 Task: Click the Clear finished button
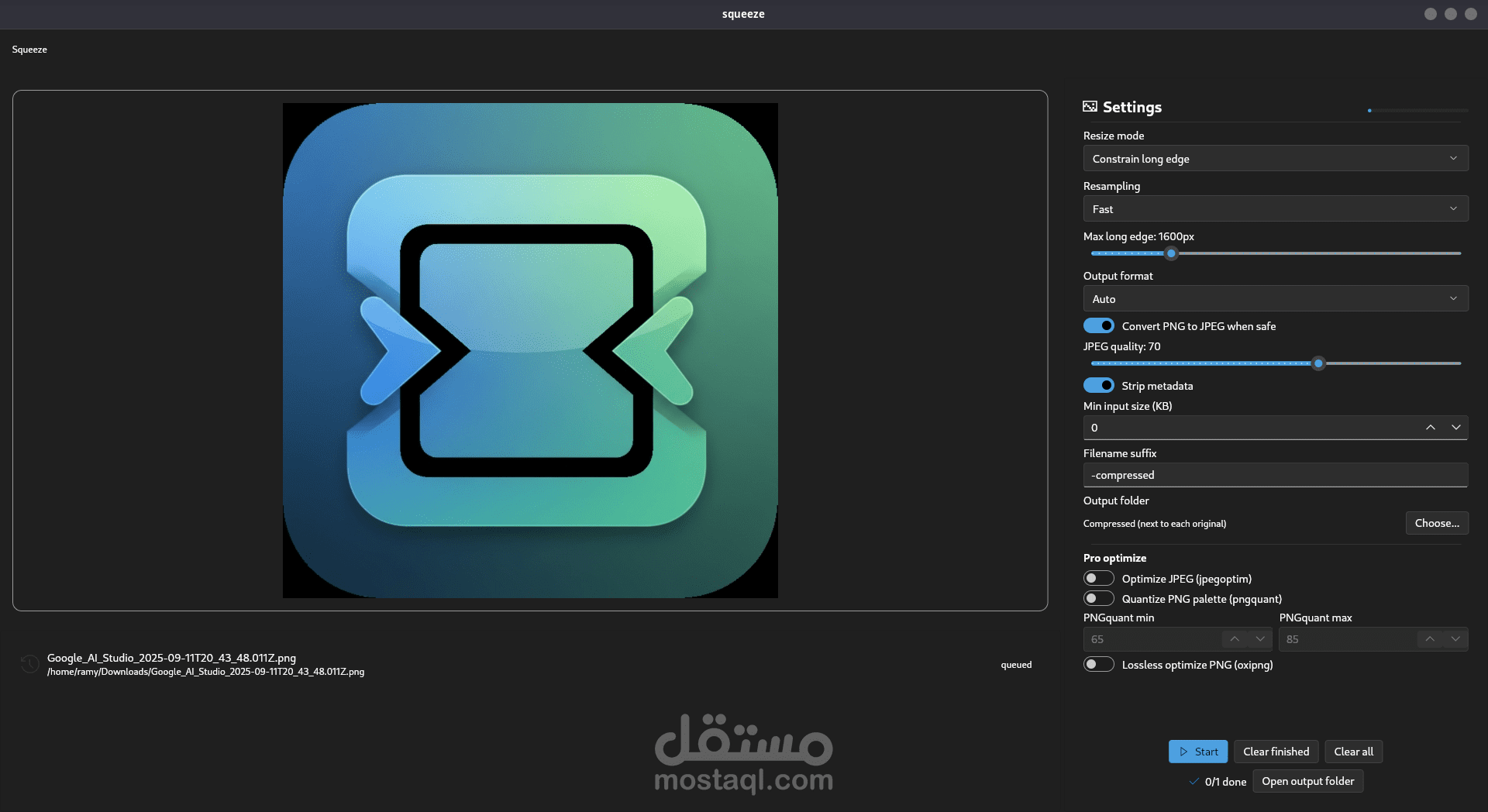pos(1276,752)
